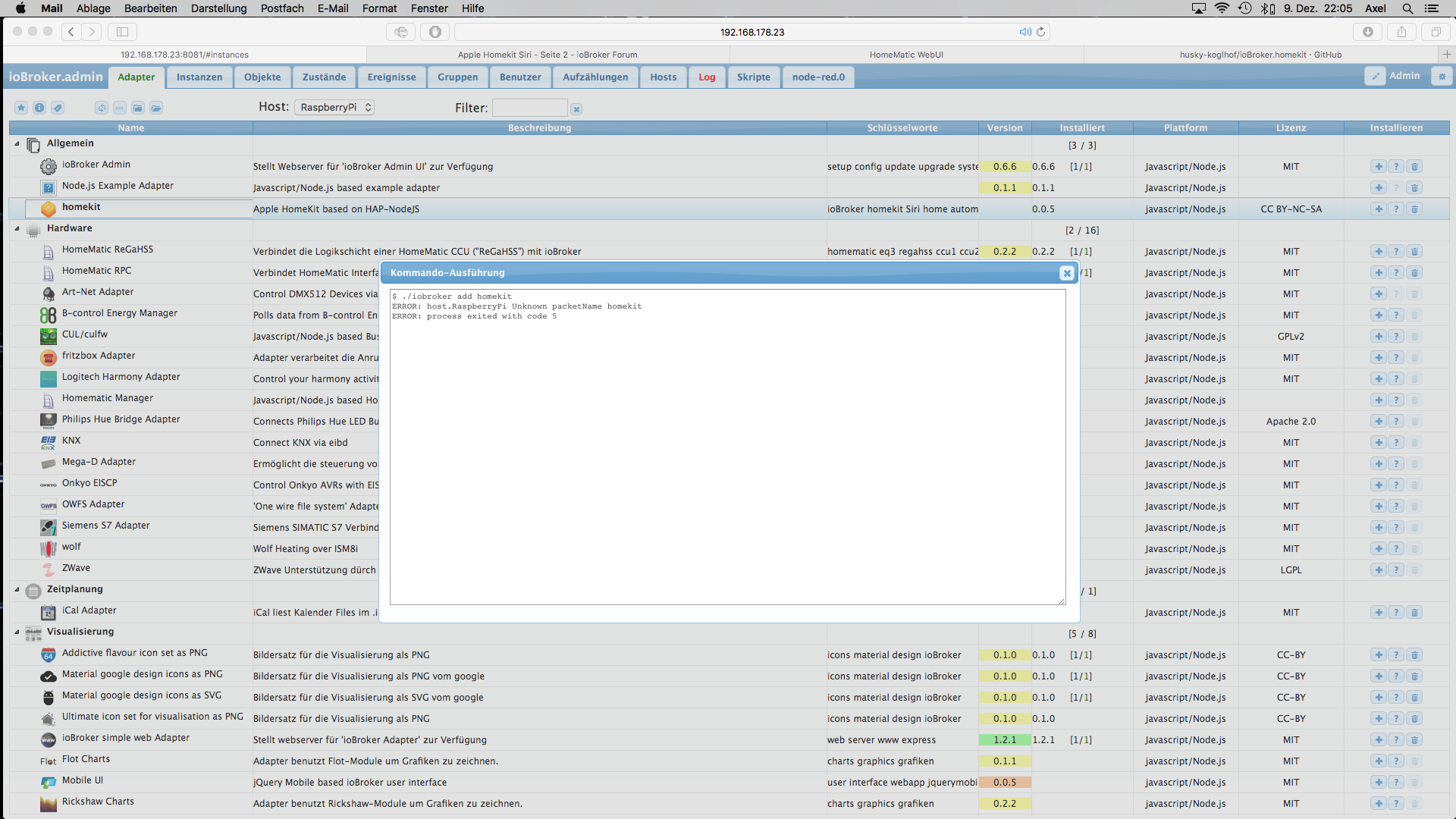The image size is (1456, 819).
Task: Add instance of HomeMatic ReGaHSS adapter
Action: click(1379, 252)
